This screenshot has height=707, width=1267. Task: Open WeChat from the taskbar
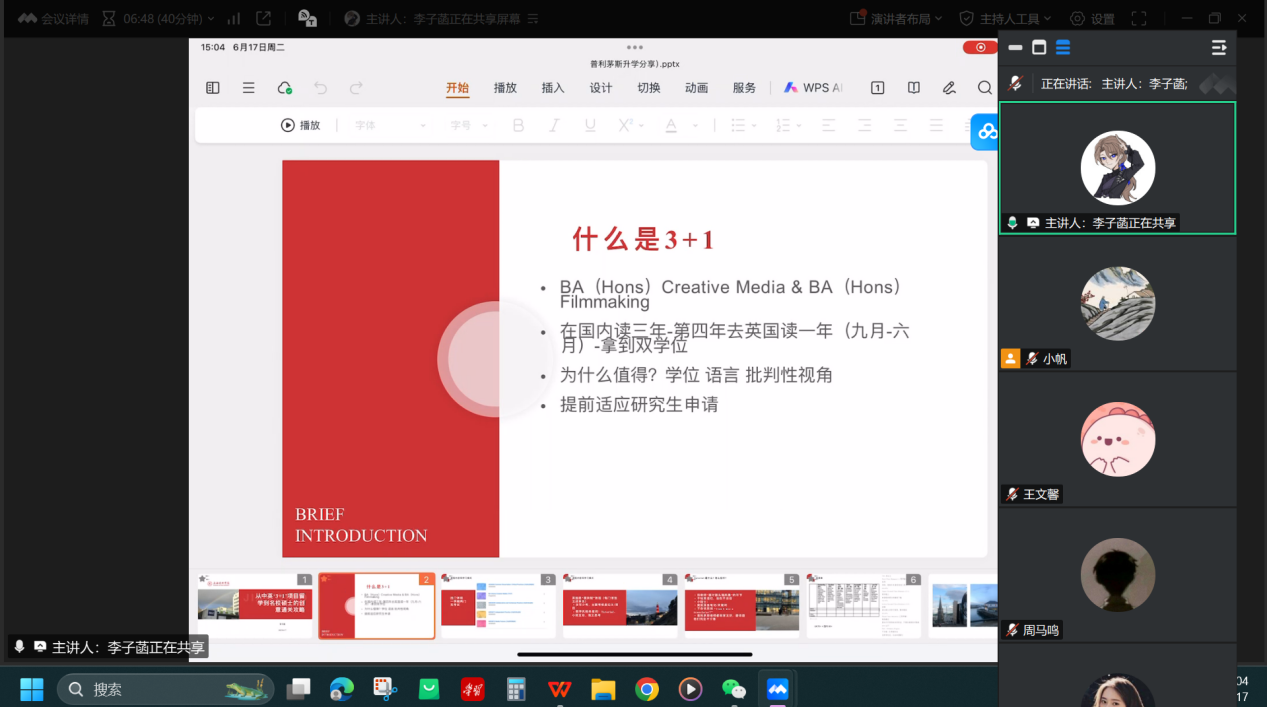[734, 689]
